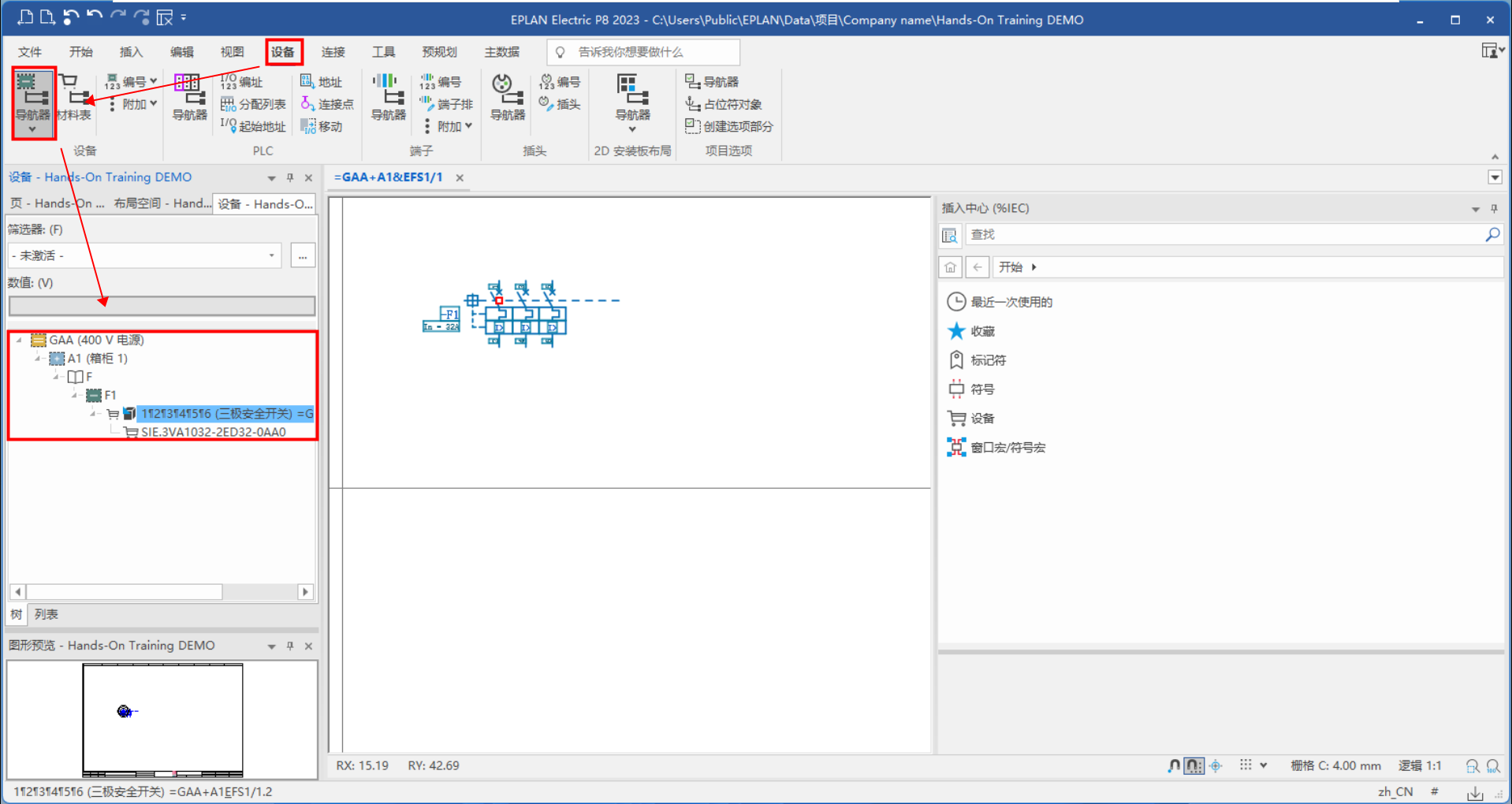Toggle object snap magnet in status bar
This screenshot has height=804, width=1512.
click(x=1174, y=765)
